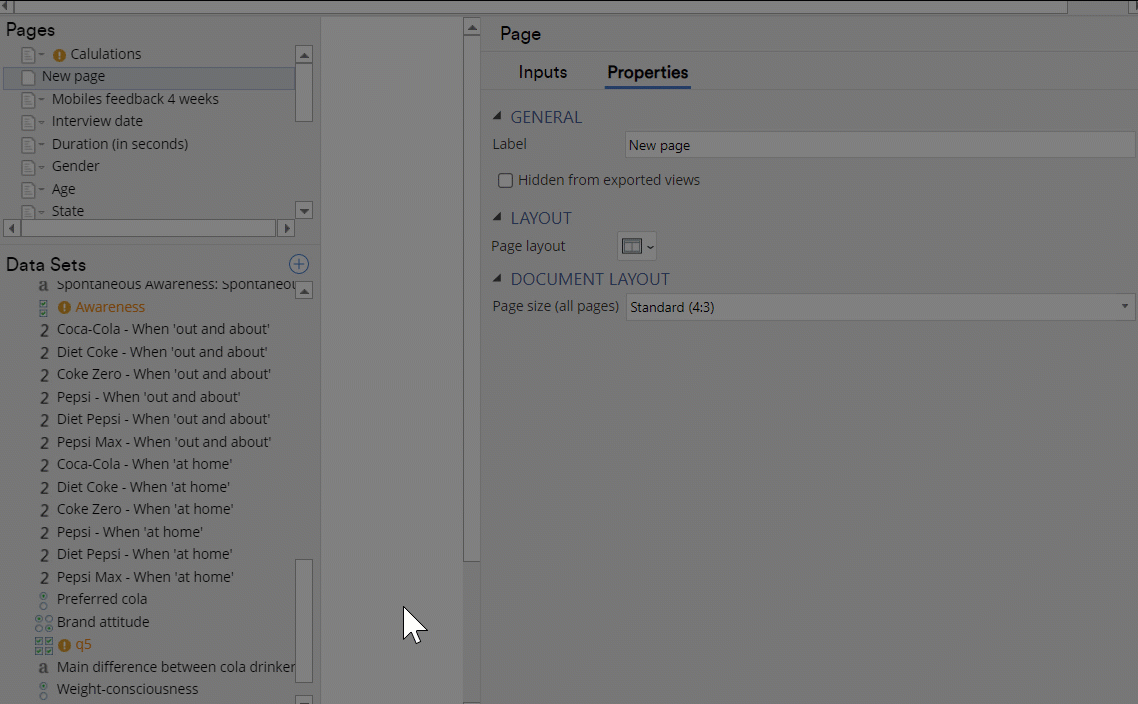Switch to the Inputs tab
1138x704 pixels.
(543, 73)
